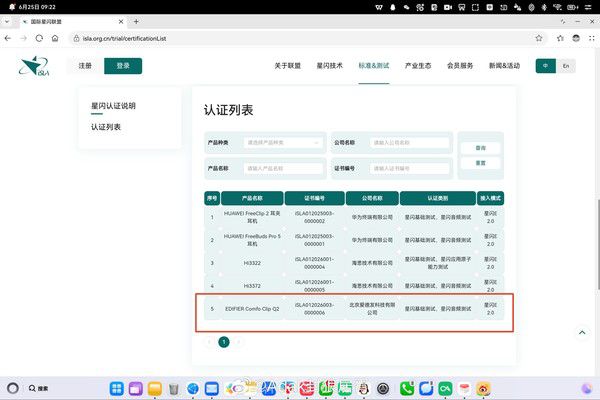The image size is (600, 400).
Task: Open the 会员服务 menu
Action: pos(460,66)
